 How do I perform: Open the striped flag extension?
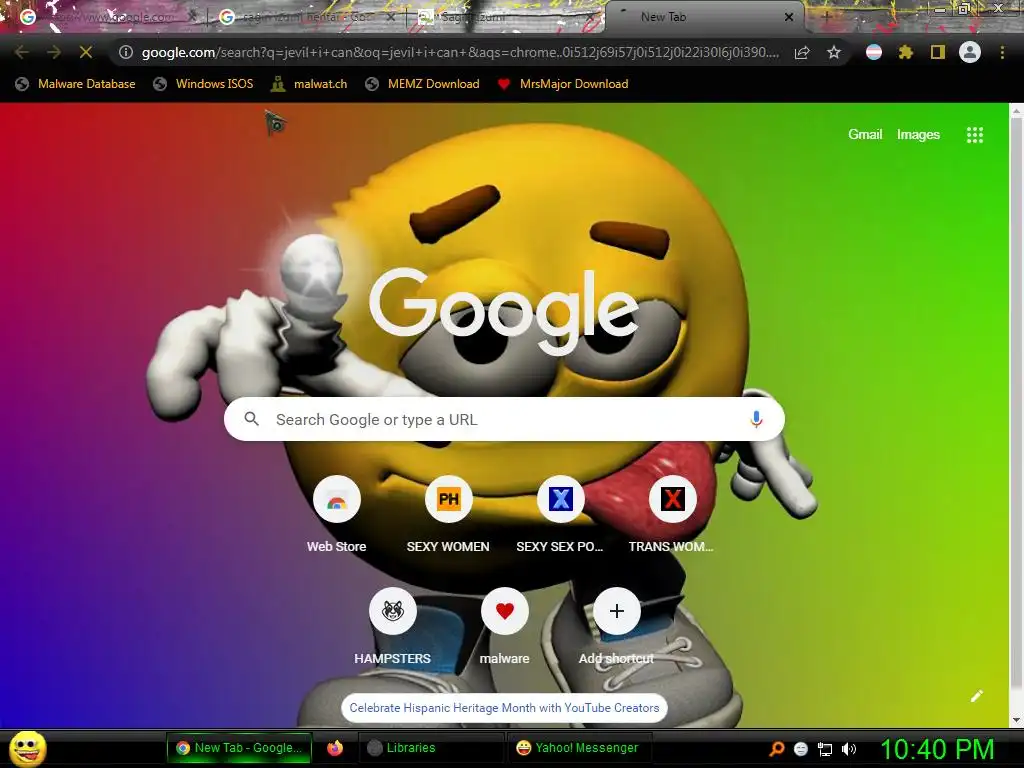click(x=874, y=52)
